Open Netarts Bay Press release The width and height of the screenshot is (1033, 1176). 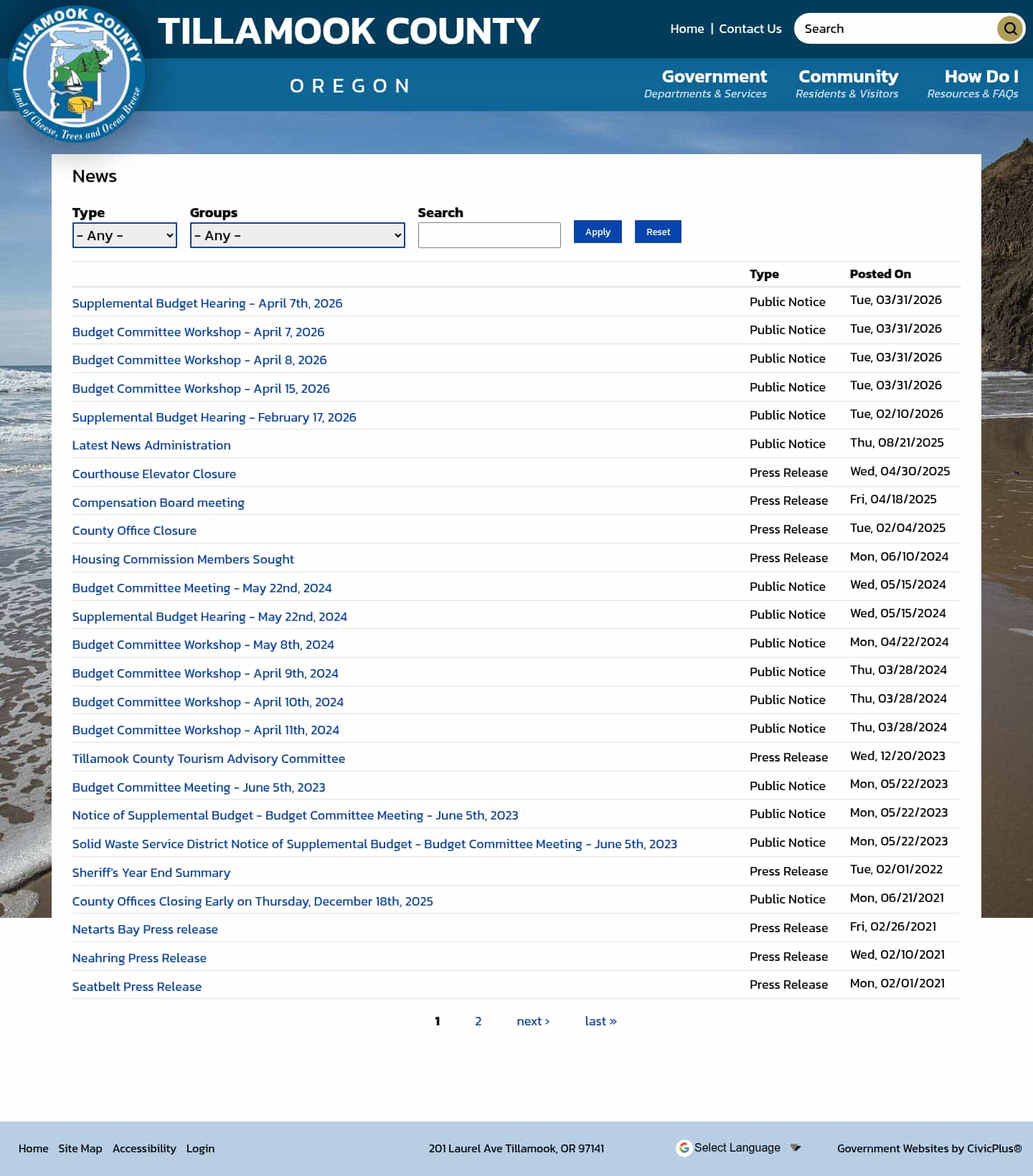tap(145, 929)
